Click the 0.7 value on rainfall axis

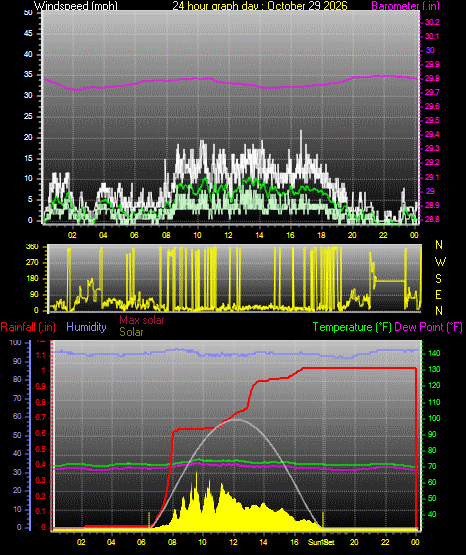pos(41,418)
